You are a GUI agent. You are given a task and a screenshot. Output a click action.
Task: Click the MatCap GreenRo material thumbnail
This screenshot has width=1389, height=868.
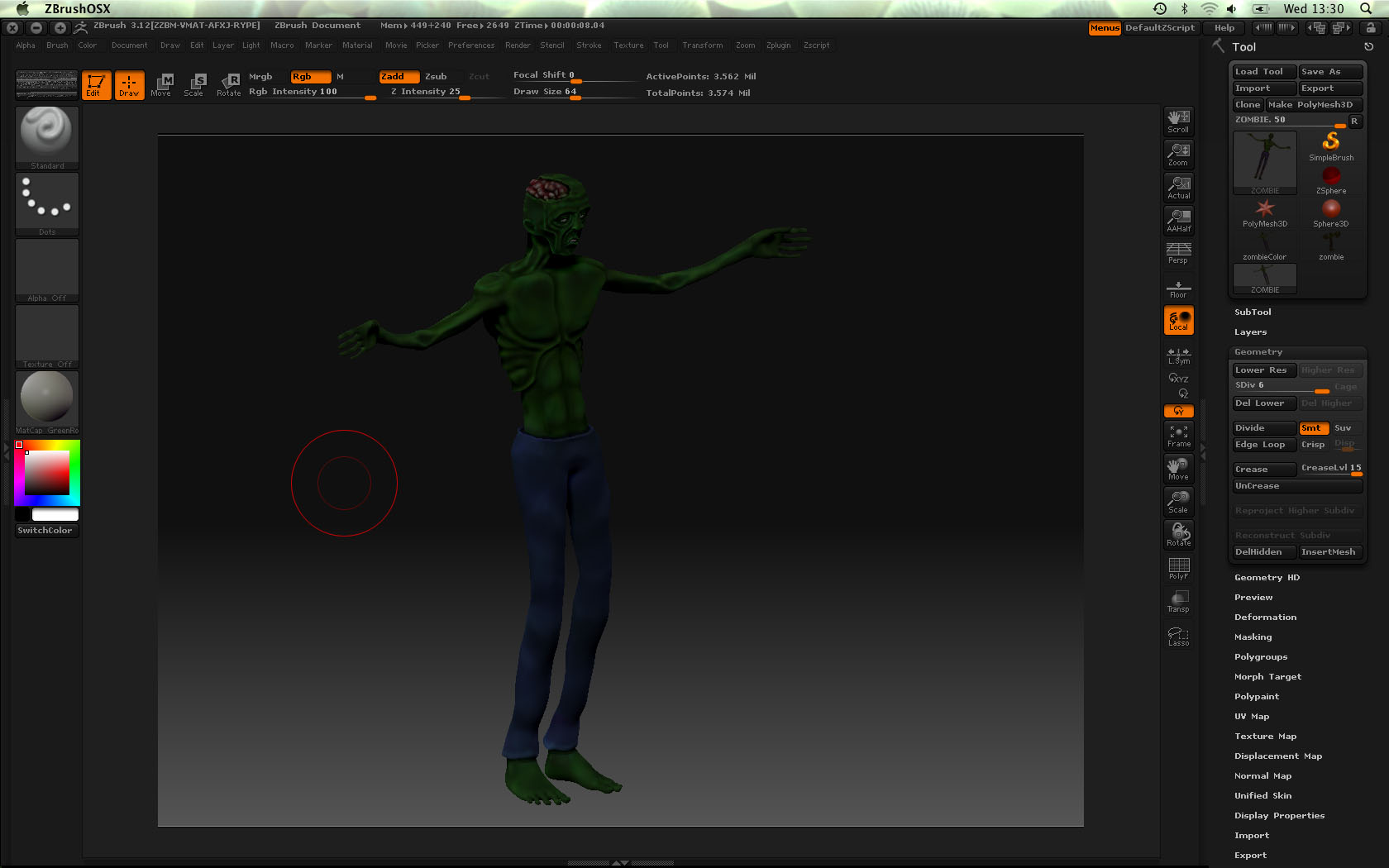[47, 398]
